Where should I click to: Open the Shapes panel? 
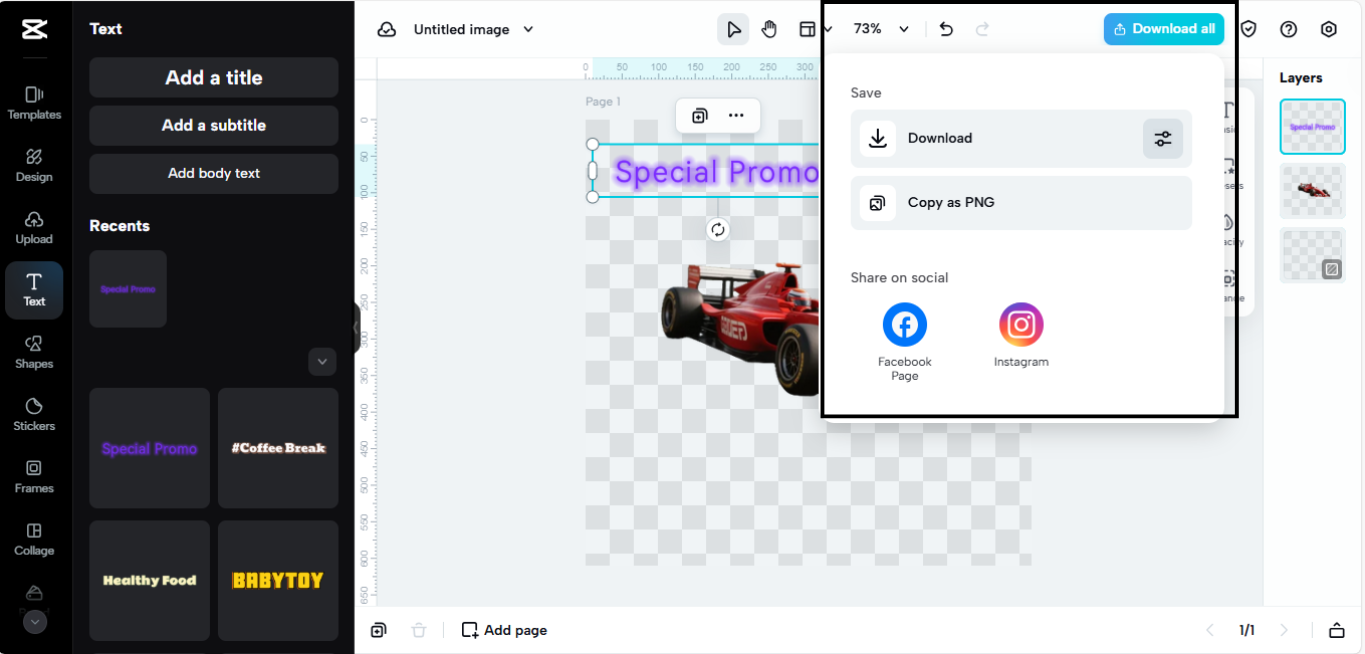click(34, 352)
